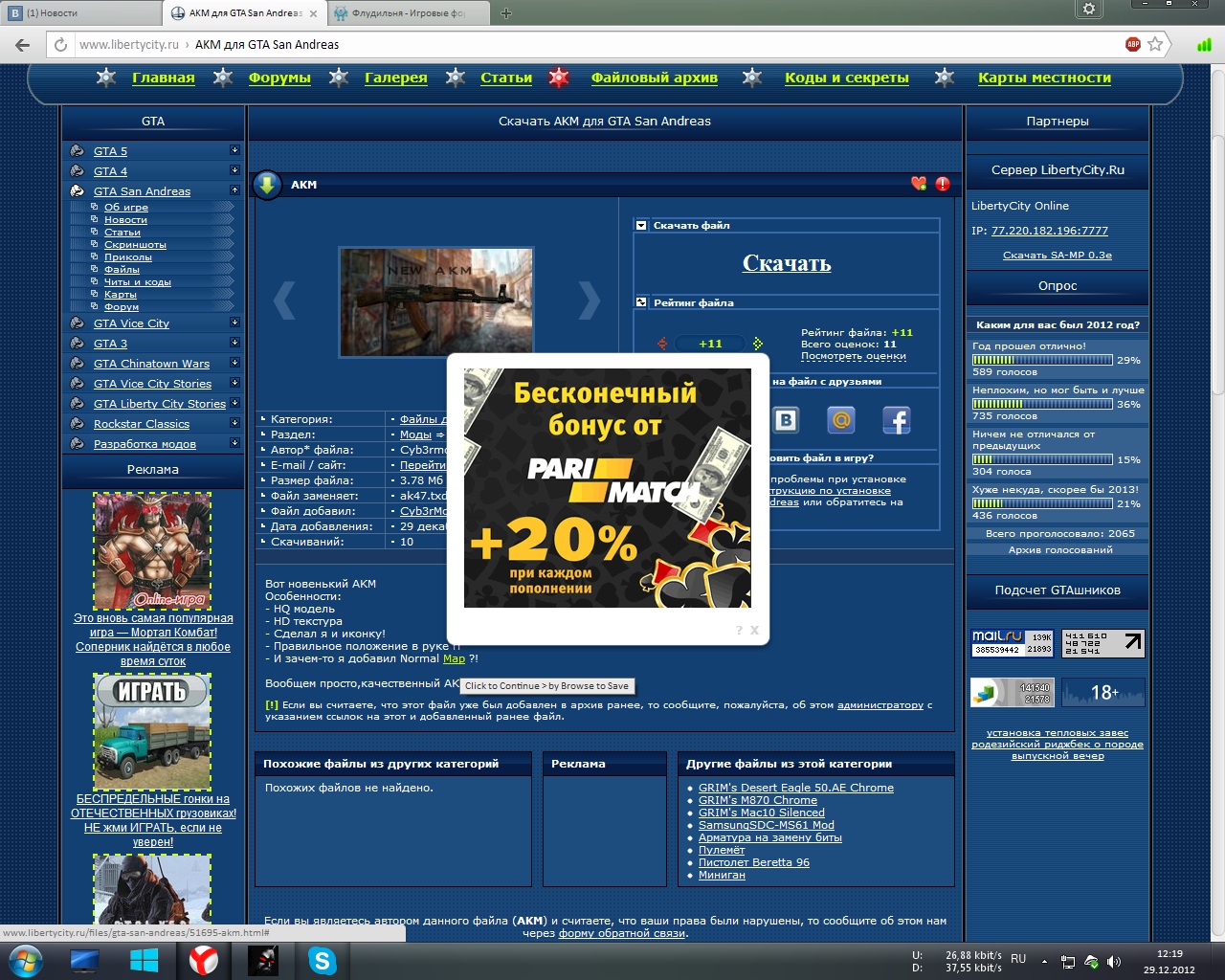Viewport: 1225px width, 980px height.
Task: Open Читы и коды in San Andreas submenu
Action: point(138,282)
